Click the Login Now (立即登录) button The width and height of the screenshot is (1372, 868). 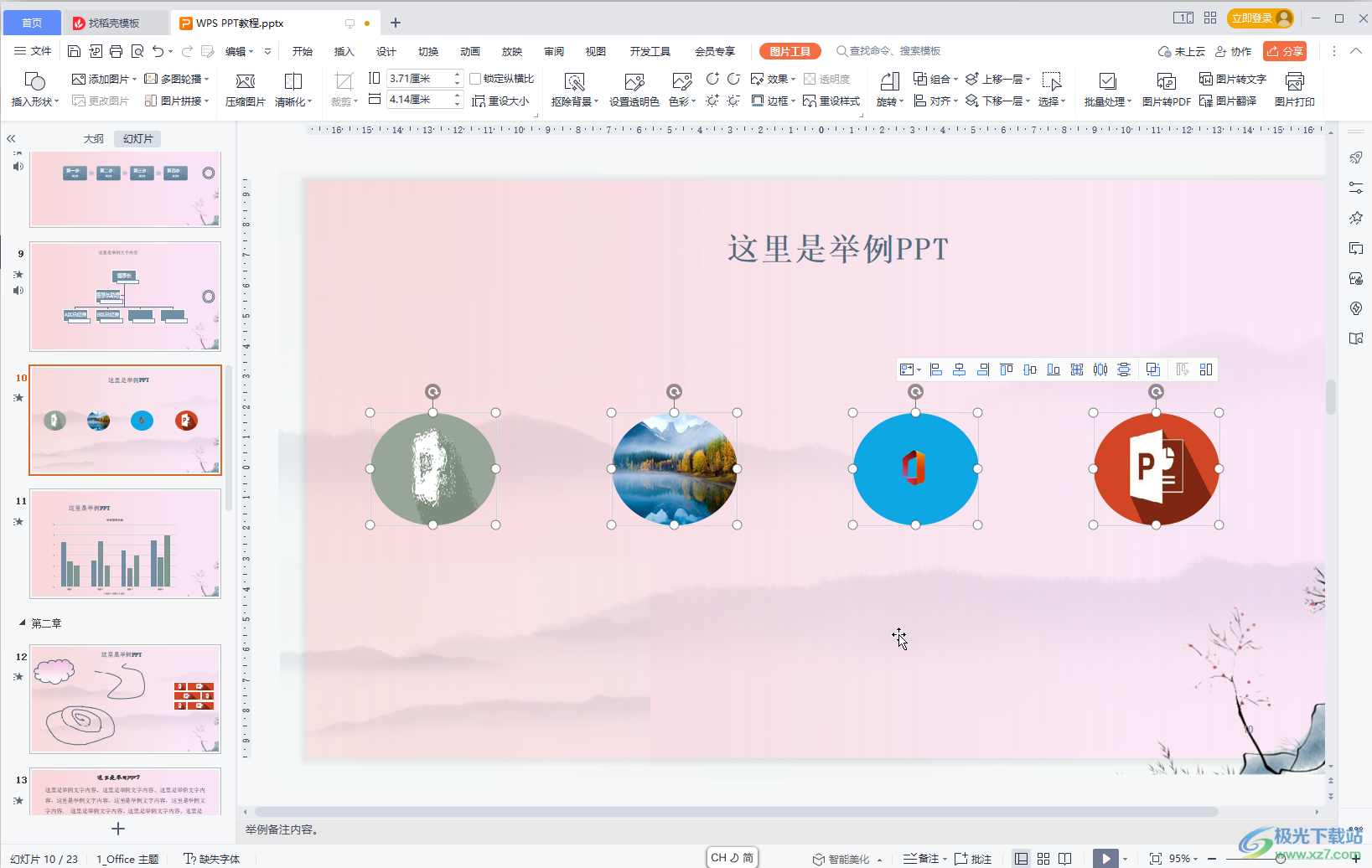coord(1260,18)
